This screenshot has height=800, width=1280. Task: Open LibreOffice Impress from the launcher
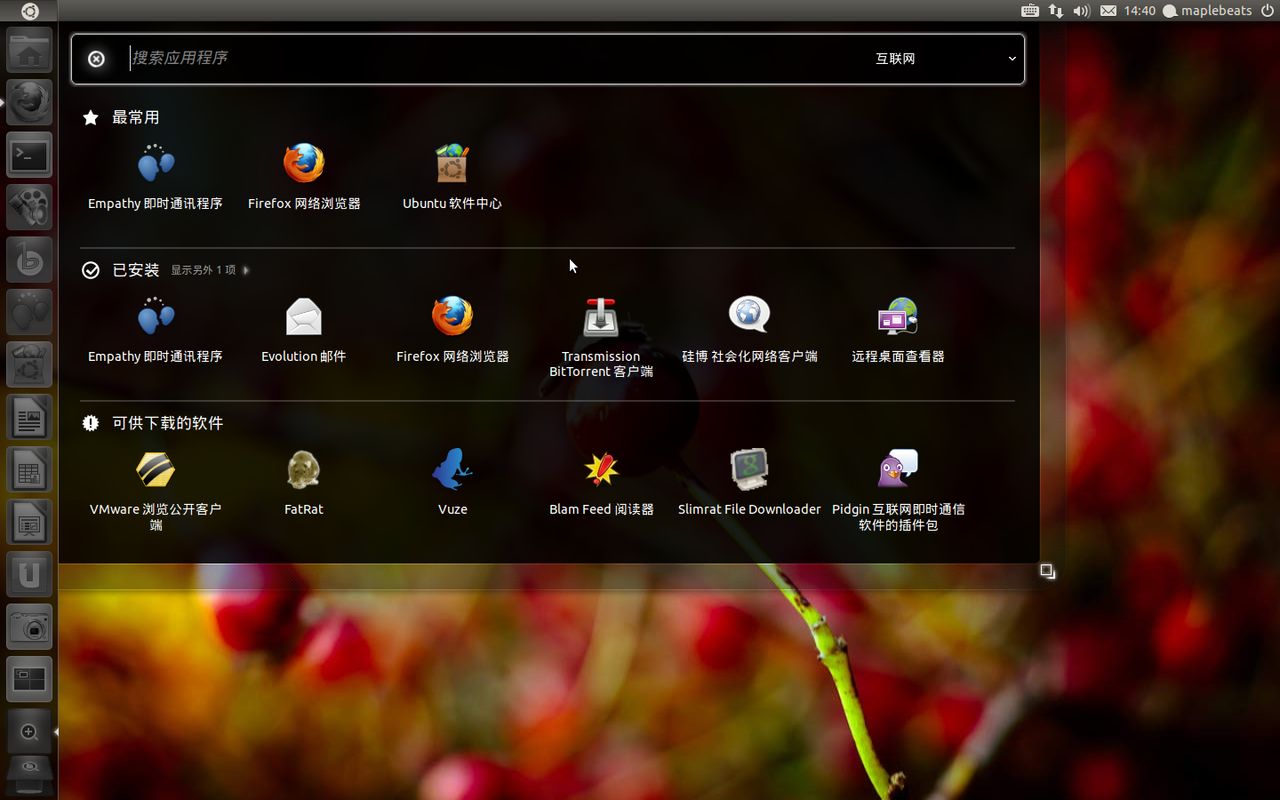(x=29, y=523)
